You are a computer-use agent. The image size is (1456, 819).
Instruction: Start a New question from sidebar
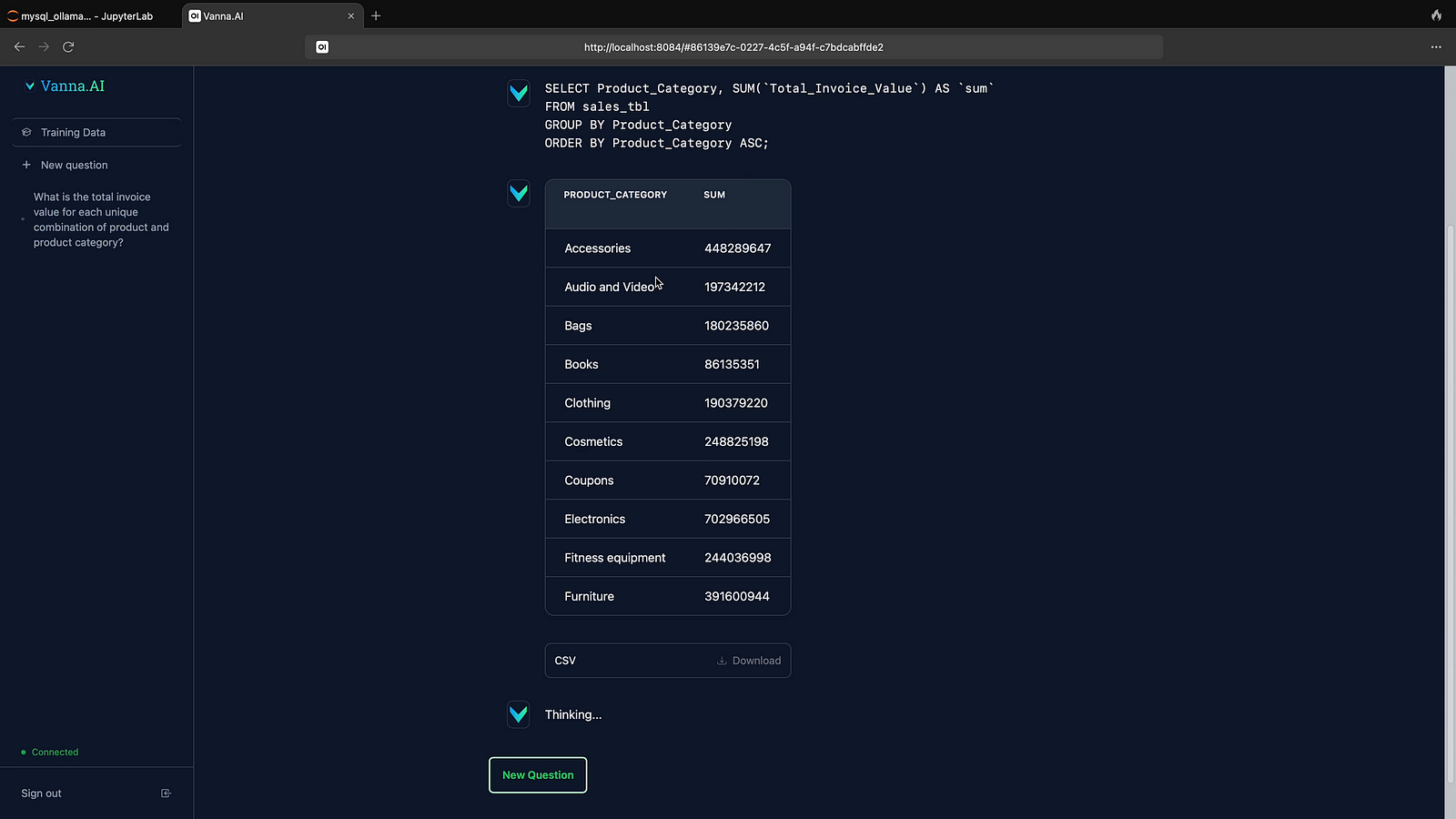pos(74,166)
